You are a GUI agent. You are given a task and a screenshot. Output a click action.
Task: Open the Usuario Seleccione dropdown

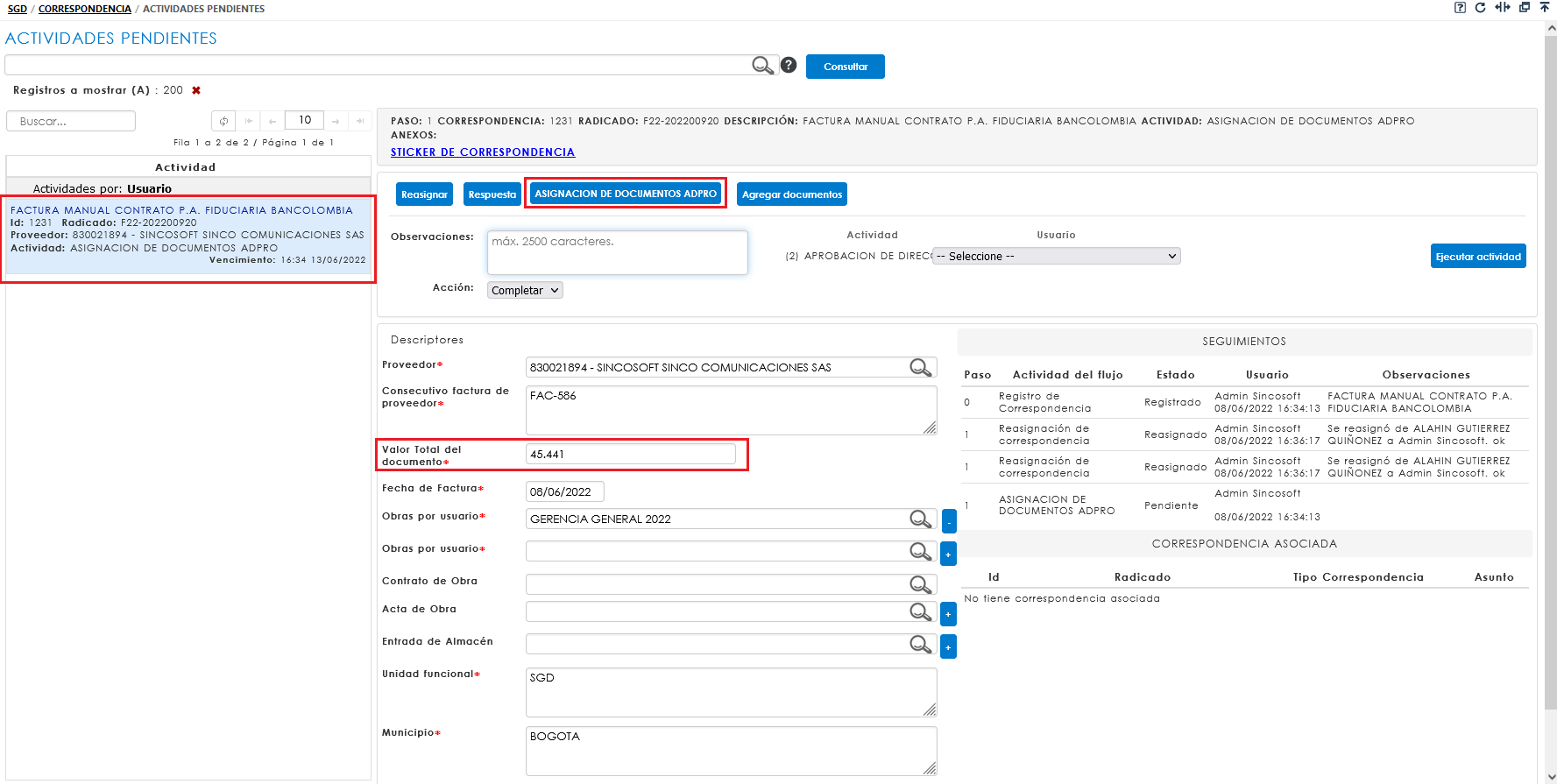[x=1056, y=256]
